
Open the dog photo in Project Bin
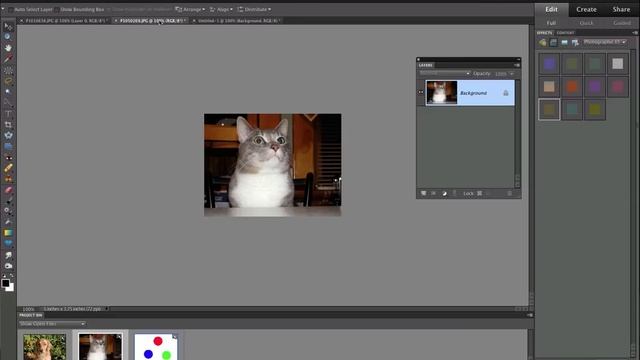tap(44, 347)
